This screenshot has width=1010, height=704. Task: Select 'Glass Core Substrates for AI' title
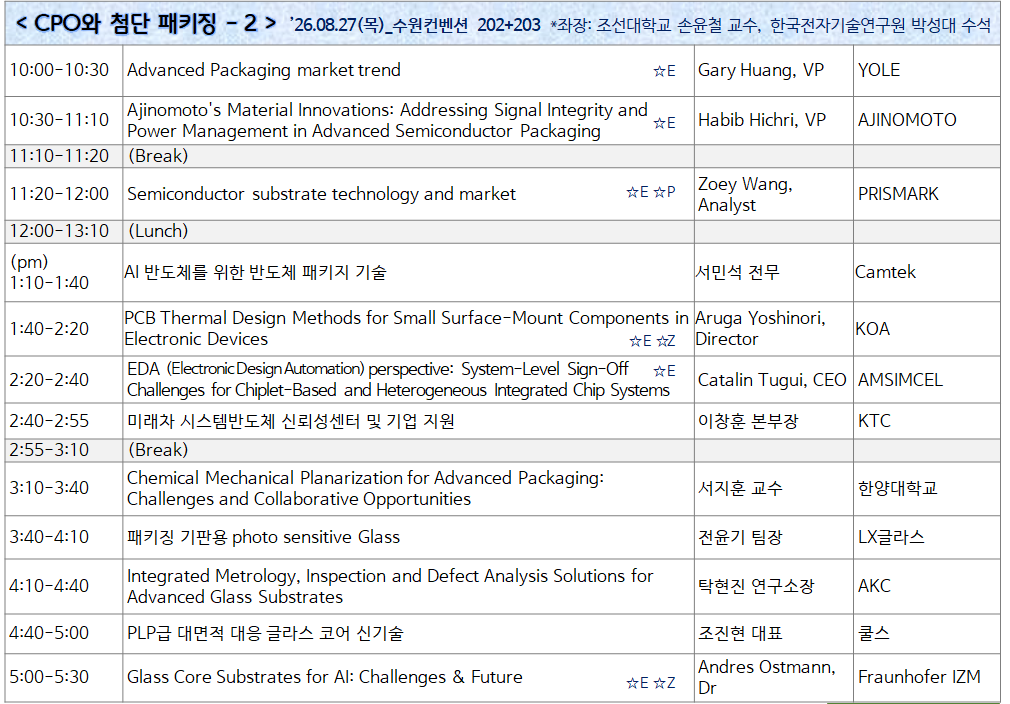click(325, 677)
